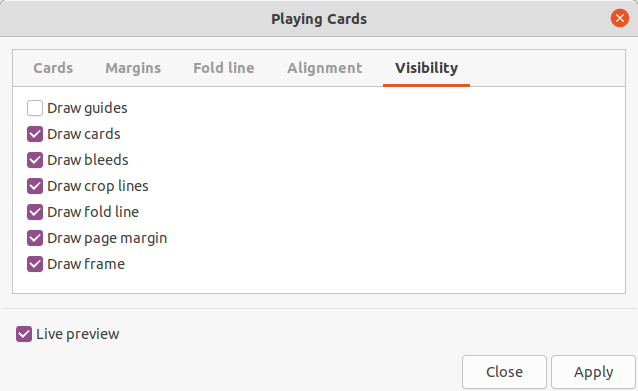Enable the Draw guides checkbox
638x391 pixels.
[35, 108]
